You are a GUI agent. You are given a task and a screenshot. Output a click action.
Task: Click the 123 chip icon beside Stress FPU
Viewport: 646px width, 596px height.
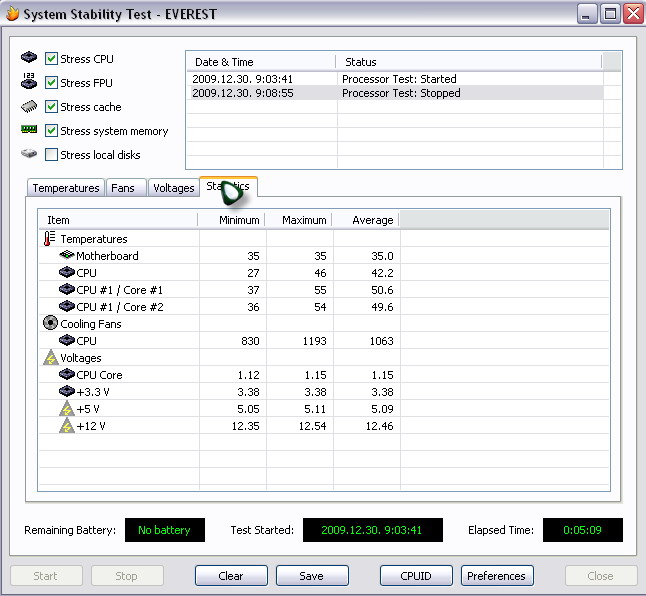29,81
